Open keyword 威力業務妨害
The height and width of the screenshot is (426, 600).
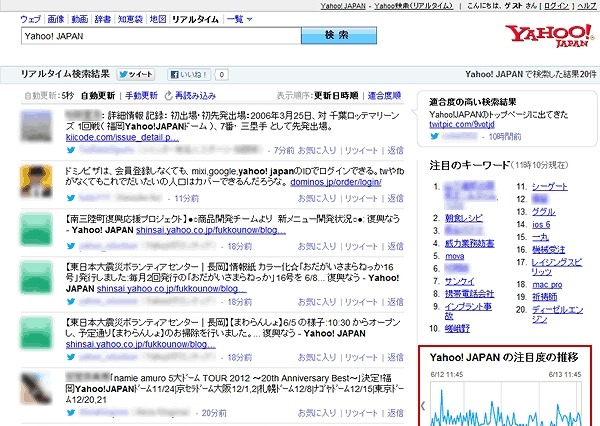tap(470, 243)
